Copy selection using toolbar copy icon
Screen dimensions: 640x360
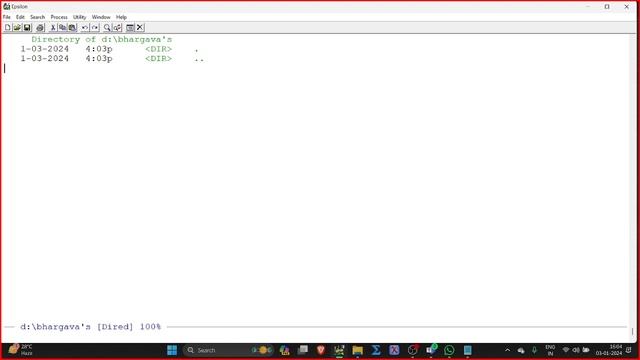62,27
